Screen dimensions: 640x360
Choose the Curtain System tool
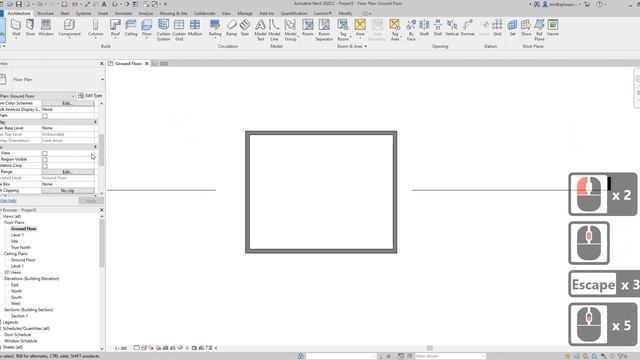click(x=163, y=30)
